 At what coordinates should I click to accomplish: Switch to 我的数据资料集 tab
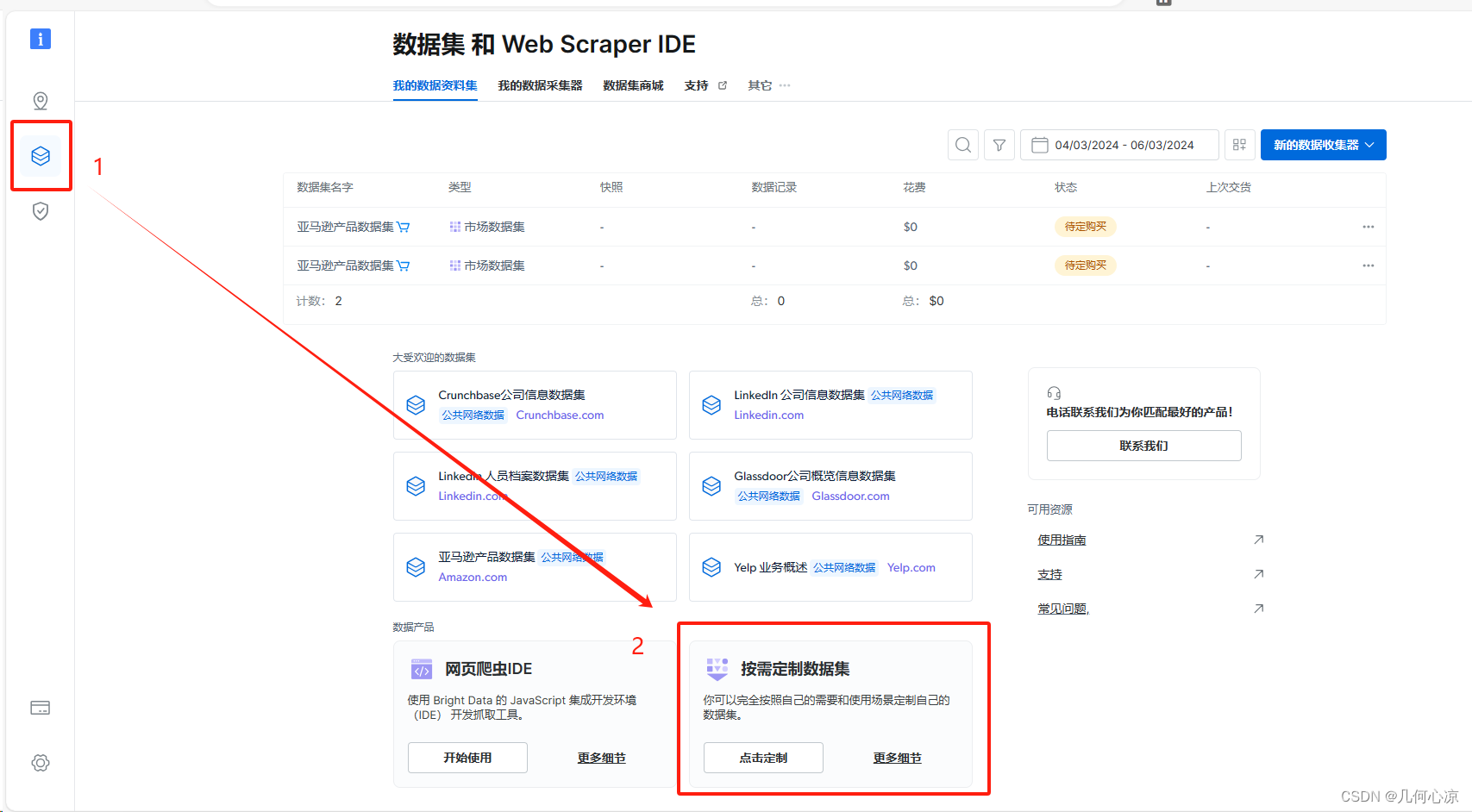click(435, 85)
